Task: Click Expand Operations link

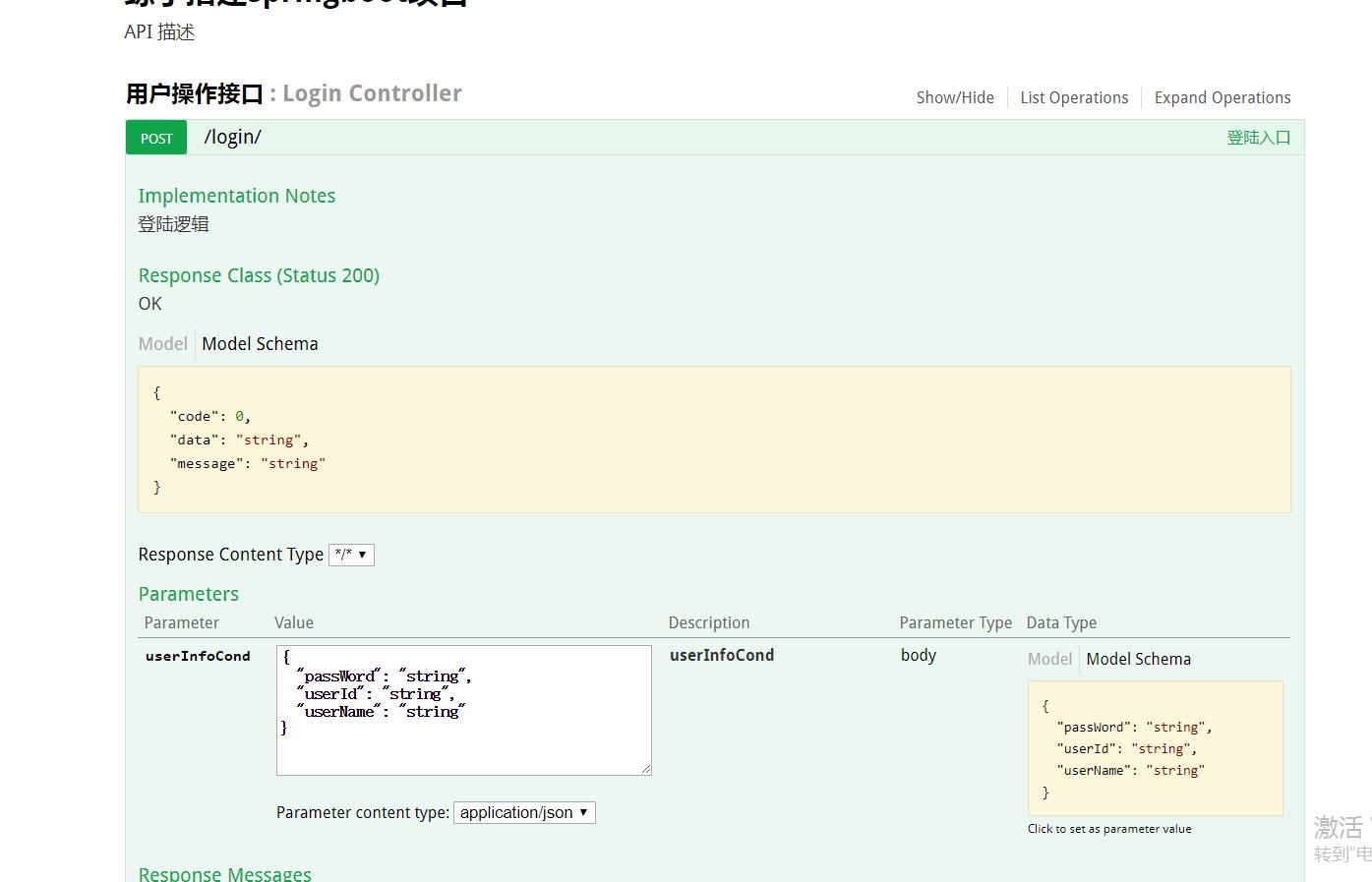Action: (1223, 97)
